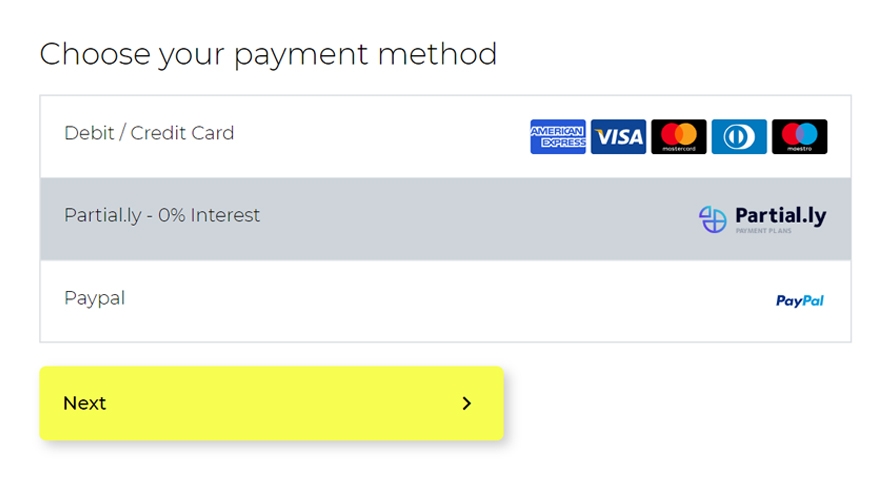Click the chevron arrow on the Next button
Screen dimensions: 890x486
[466, 403]
